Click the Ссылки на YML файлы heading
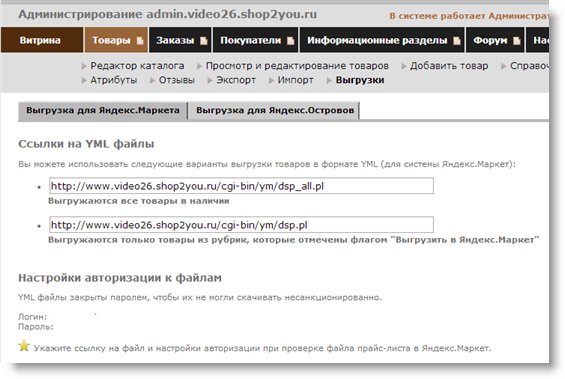The image size is (565, 379). point(86,144)
